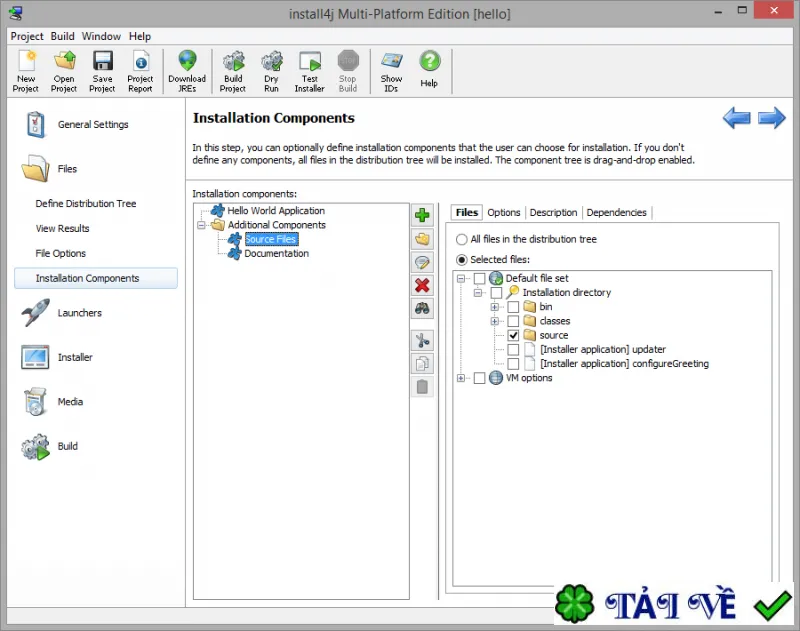The image size is (800, 631).
Task: Click the binoculars search icon
Action: (x=422, y=309)
